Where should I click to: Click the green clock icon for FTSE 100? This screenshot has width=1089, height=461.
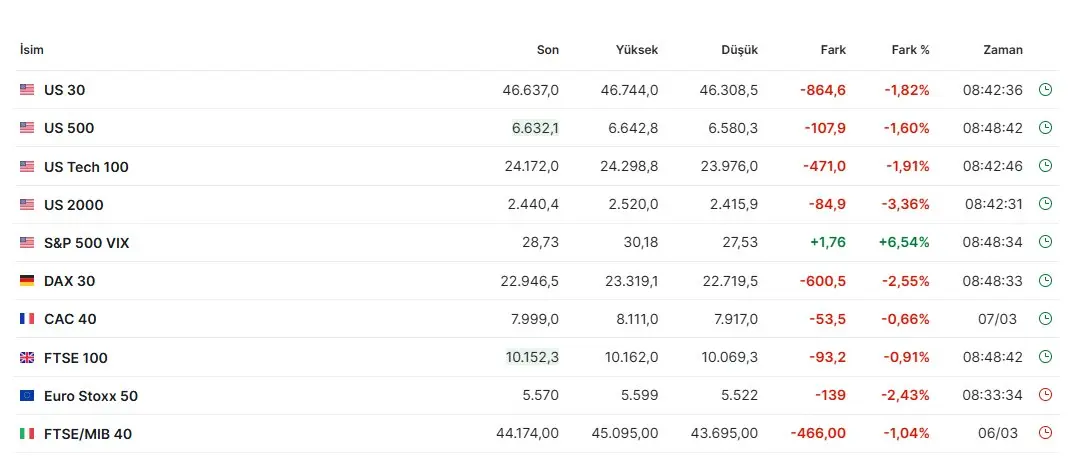1046,357
